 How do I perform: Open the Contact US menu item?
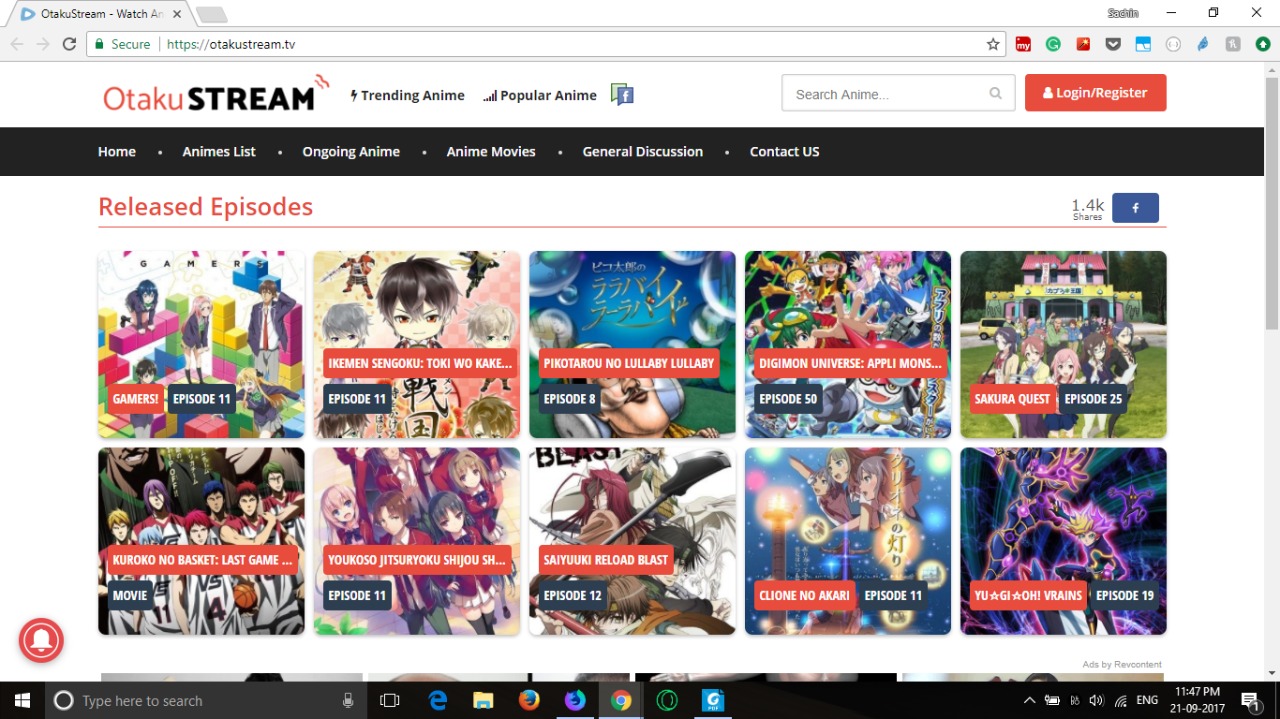click(x=784, y=152)
